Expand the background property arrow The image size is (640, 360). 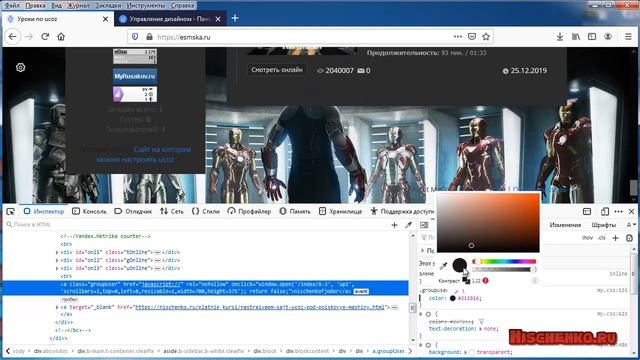pos(465,352)
